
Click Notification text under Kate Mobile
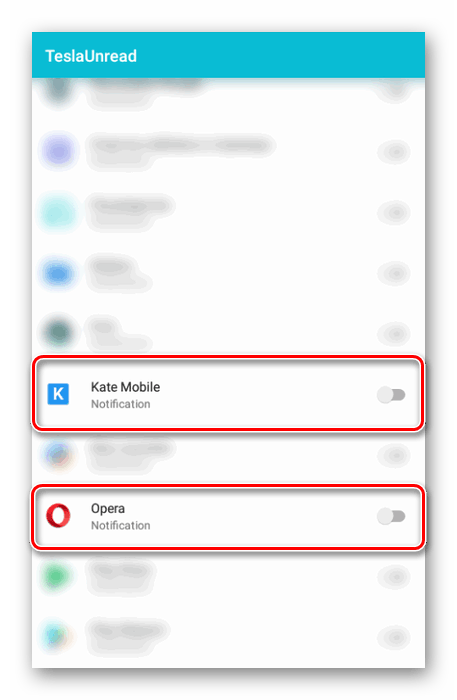coord(120,404)
